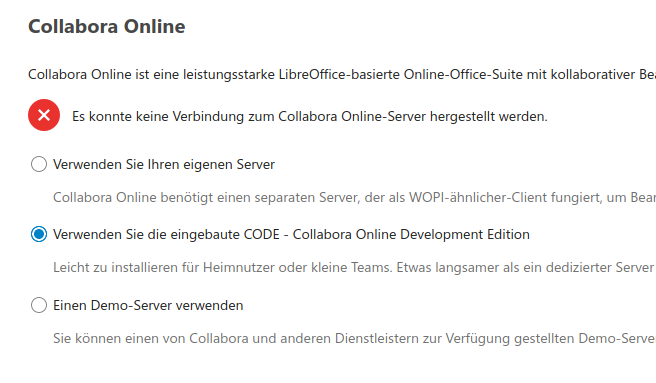The width and height of the screenshot is (656, 383).
Task: Click hint text 'Collabora Online benötigt einen separaten Server'
Action: click(x=354, y=198)
